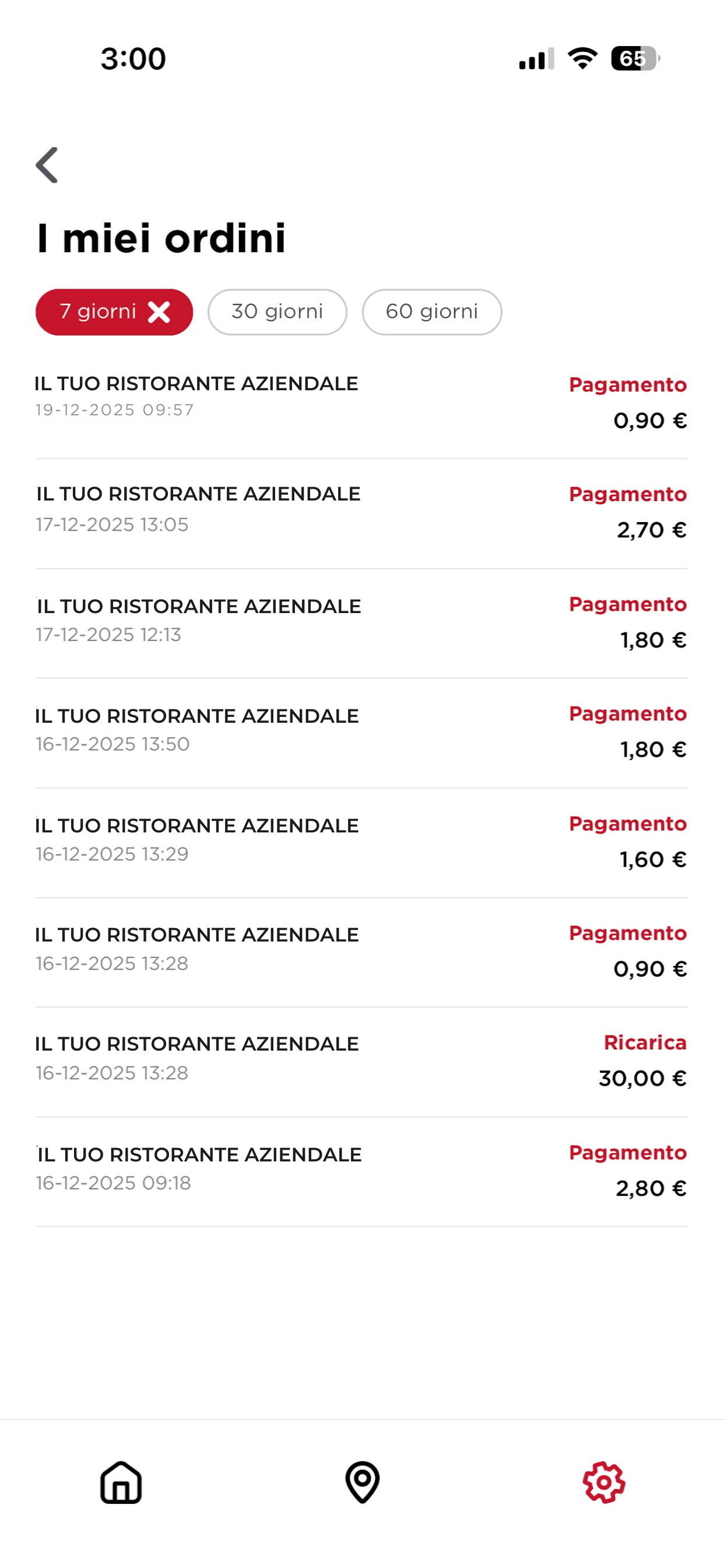Tap the Pagamento label for 2,70 €

click(x=628, y=495)
